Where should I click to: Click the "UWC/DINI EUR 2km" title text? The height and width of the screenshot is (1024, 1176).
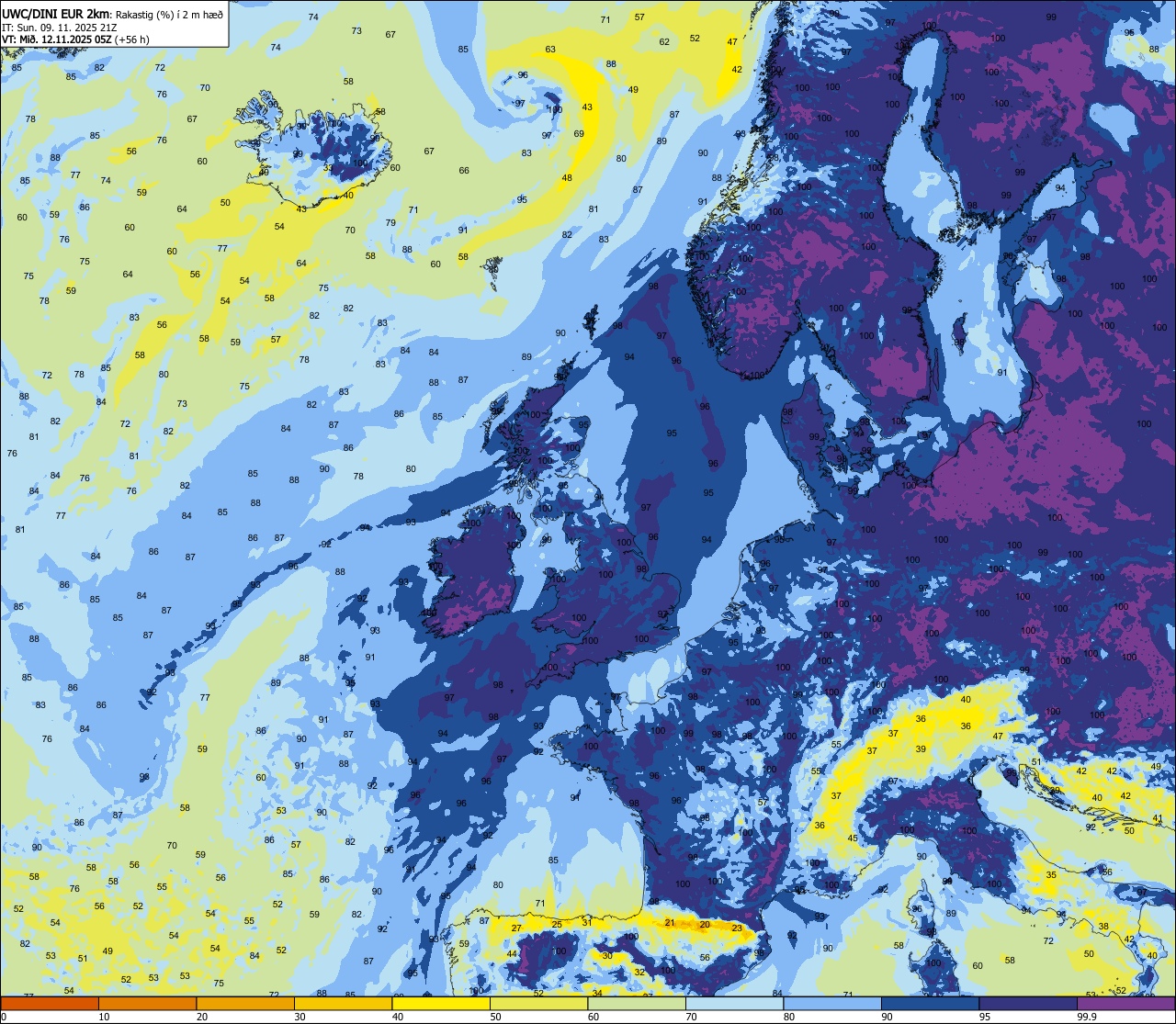coord(56,14)
